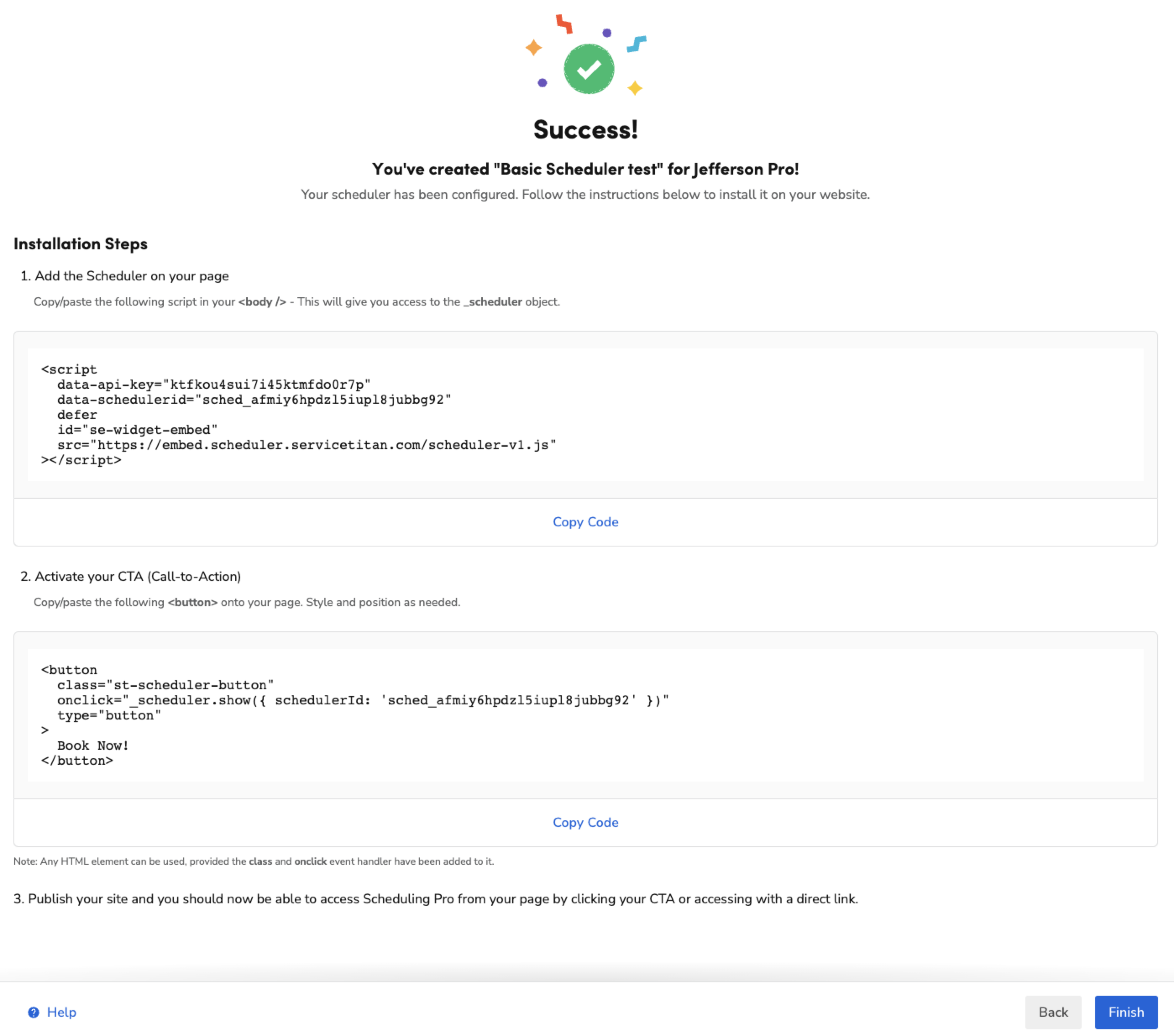Click step 2 Activate your CTA title
This screenshot has height=1036, width=1174.
click(138, 576)
